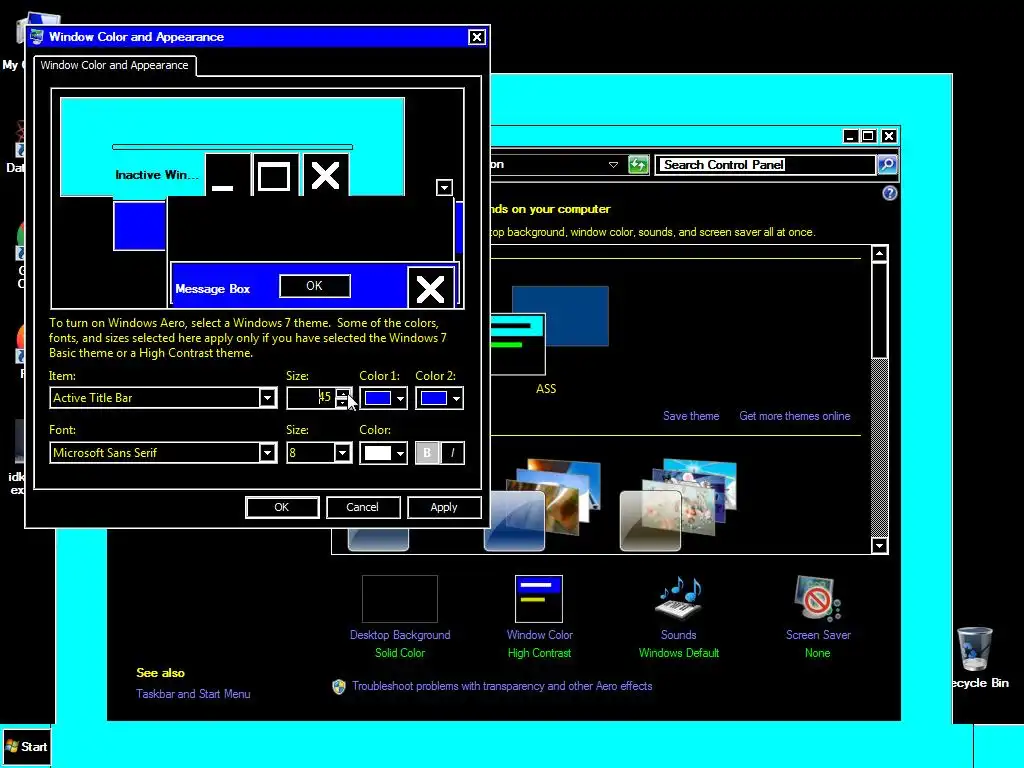Viewport: 1024px width, 768px height.
Task: Maximize the Control Panel window
Action: coord(868,136)
